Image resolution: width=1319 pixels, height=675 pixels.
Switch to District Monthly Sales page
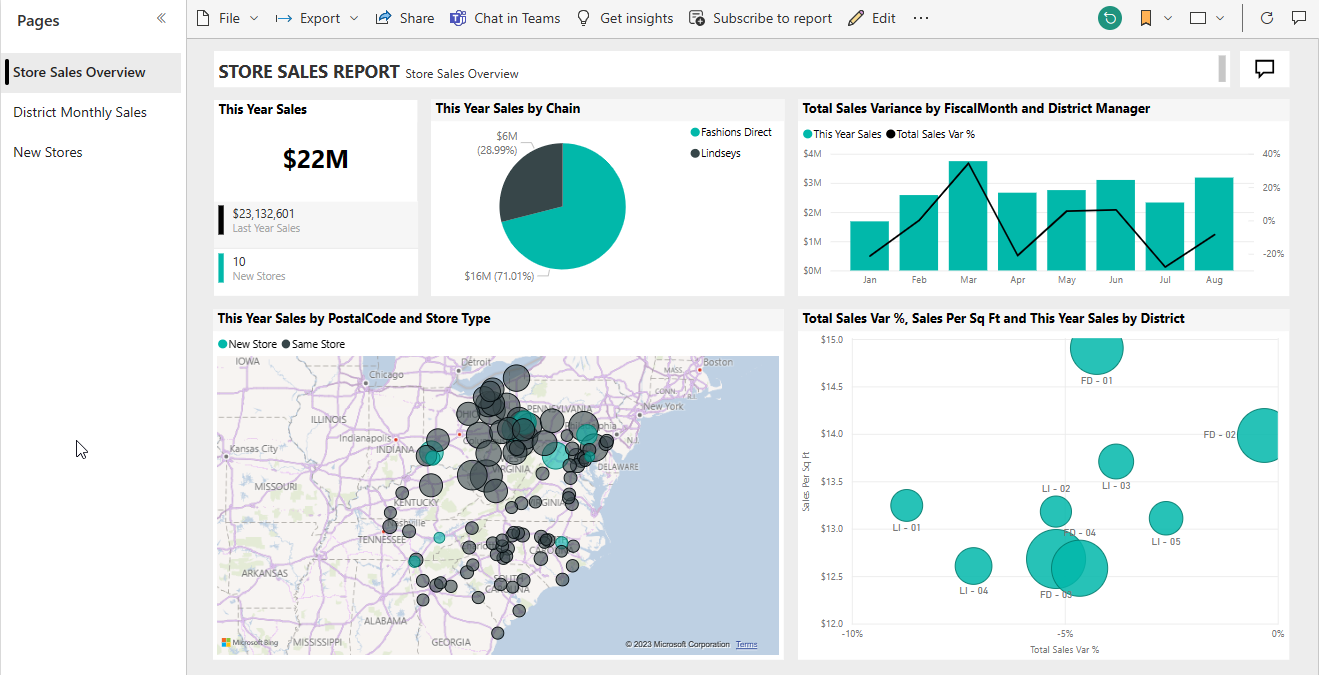[x=80, y=112]
